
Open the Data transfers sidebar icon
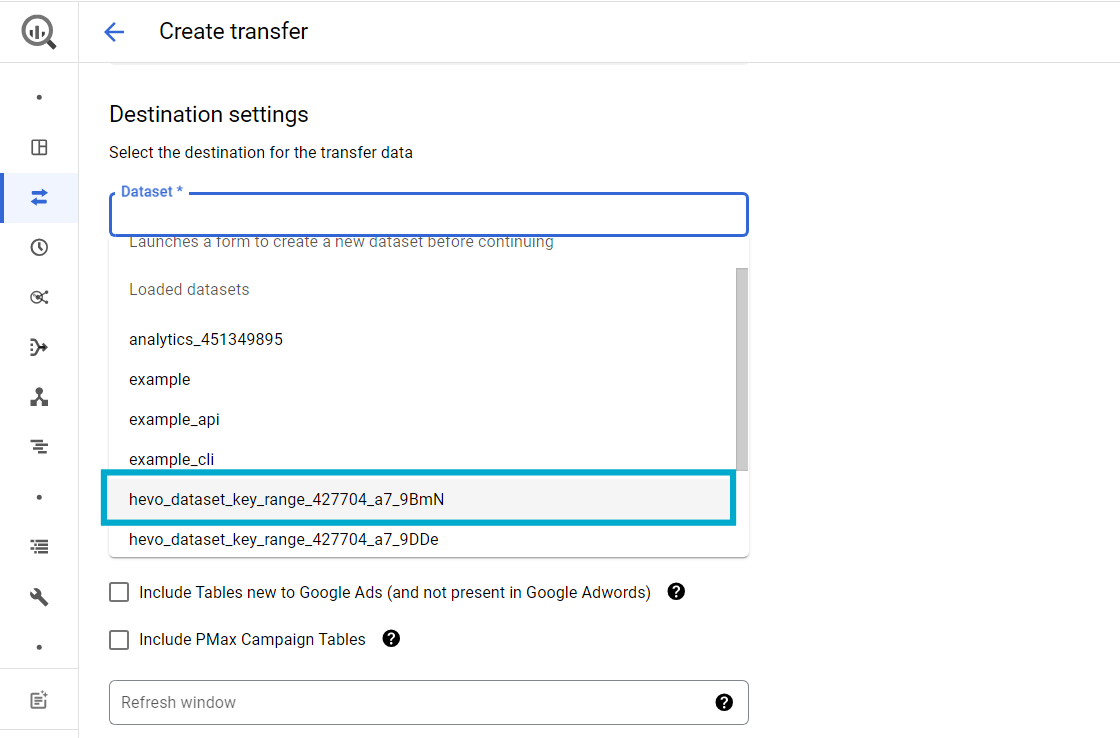39,197
